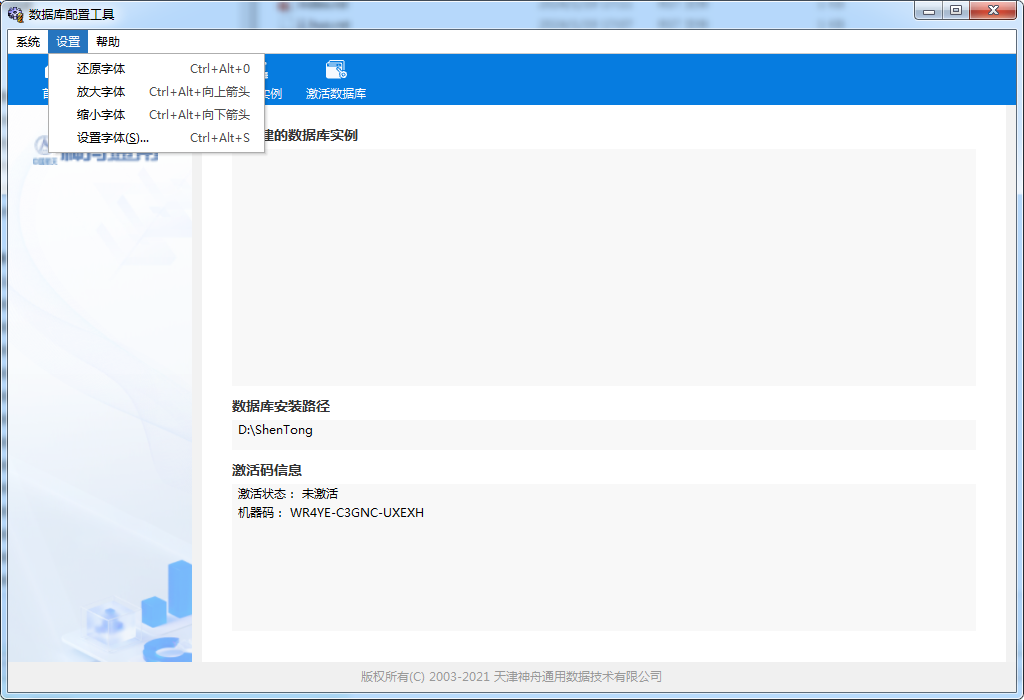This screenshot has width=1024, height=700.
Task: Maximize the 数据库配置工具 window
Action: click(x=956, y=10)
